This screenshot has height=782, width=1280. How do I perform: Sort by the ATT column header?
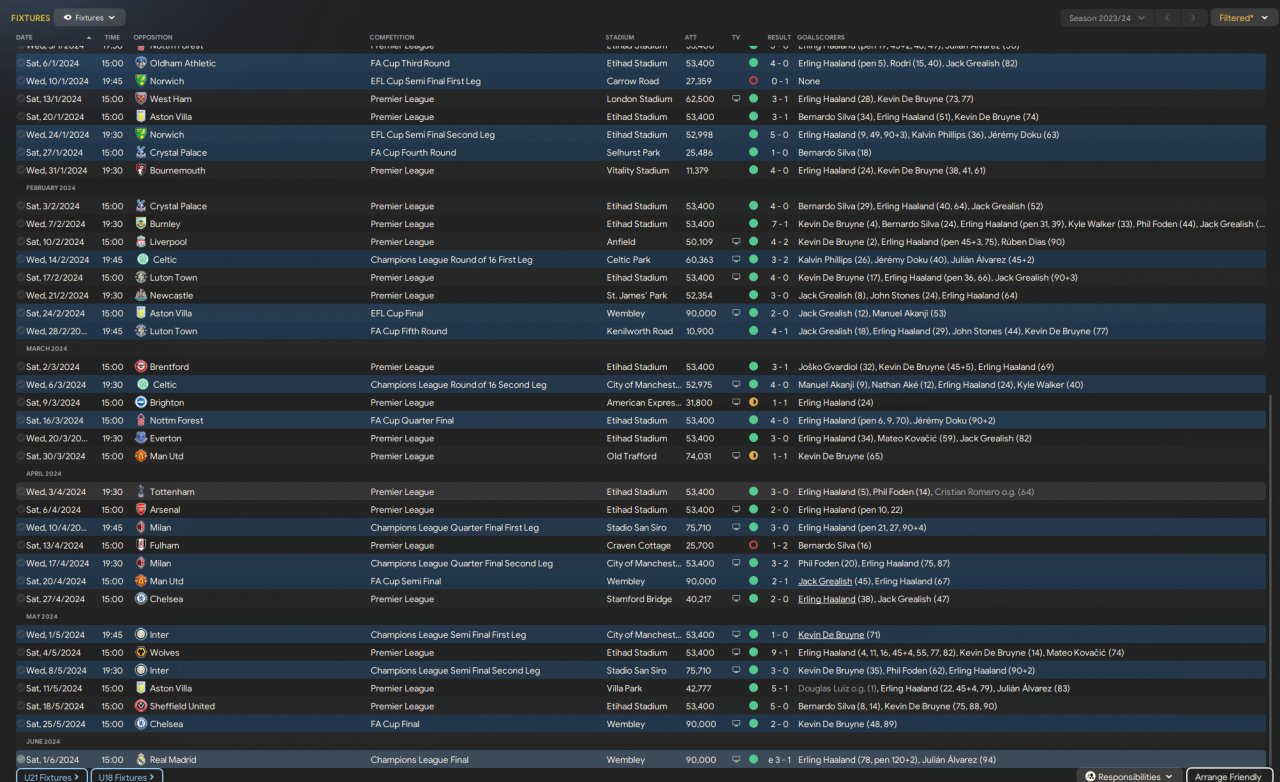click(x=691, y=37)
